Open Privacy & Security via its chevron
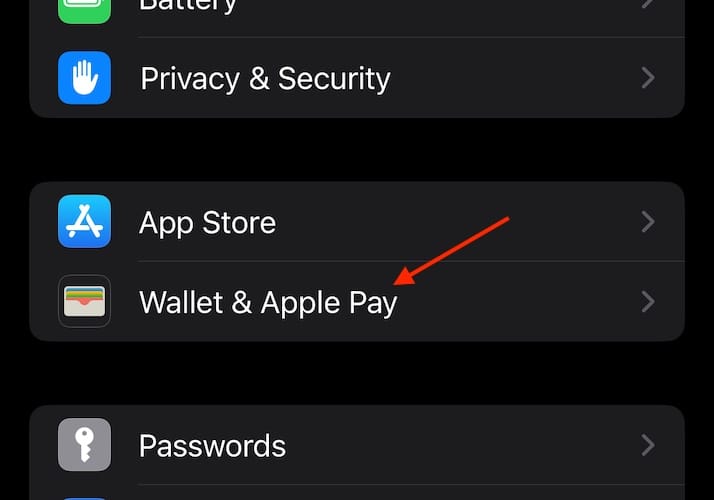 point(648,78)
